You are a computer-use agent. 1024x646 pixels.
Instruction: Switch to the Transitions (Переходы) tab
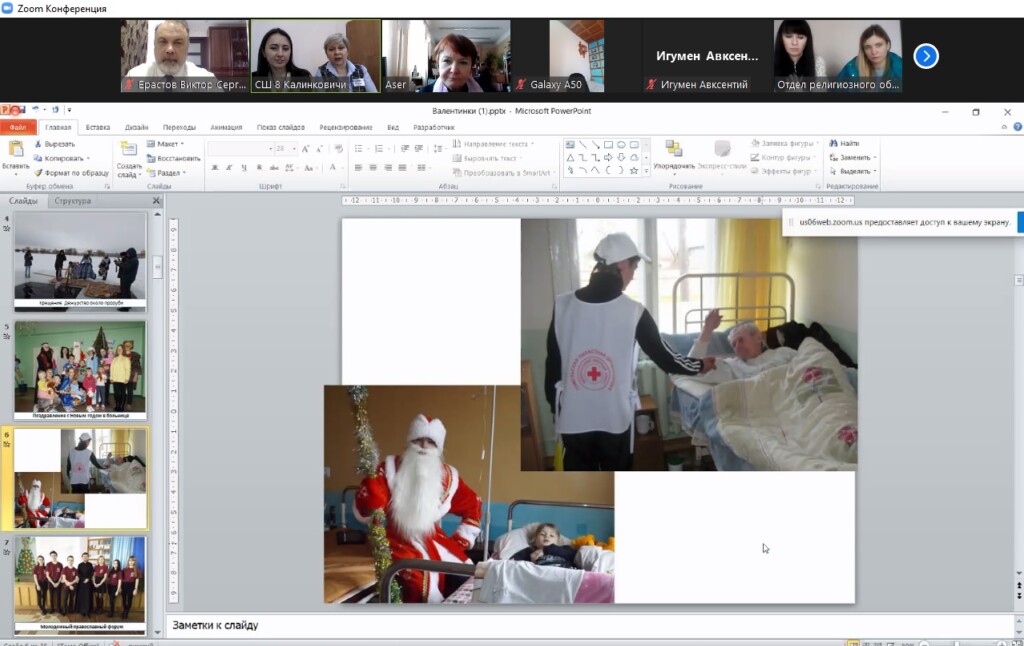pos(180,127)
